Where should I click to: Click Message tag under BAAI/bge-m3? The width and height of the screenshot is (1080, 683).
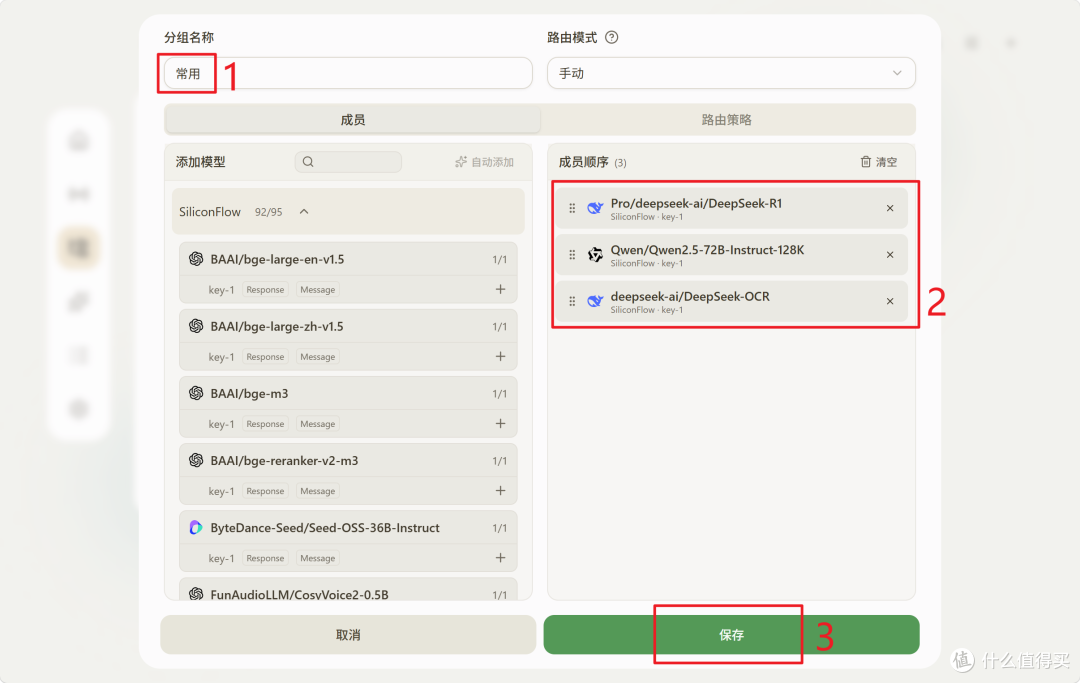(318, 424)
